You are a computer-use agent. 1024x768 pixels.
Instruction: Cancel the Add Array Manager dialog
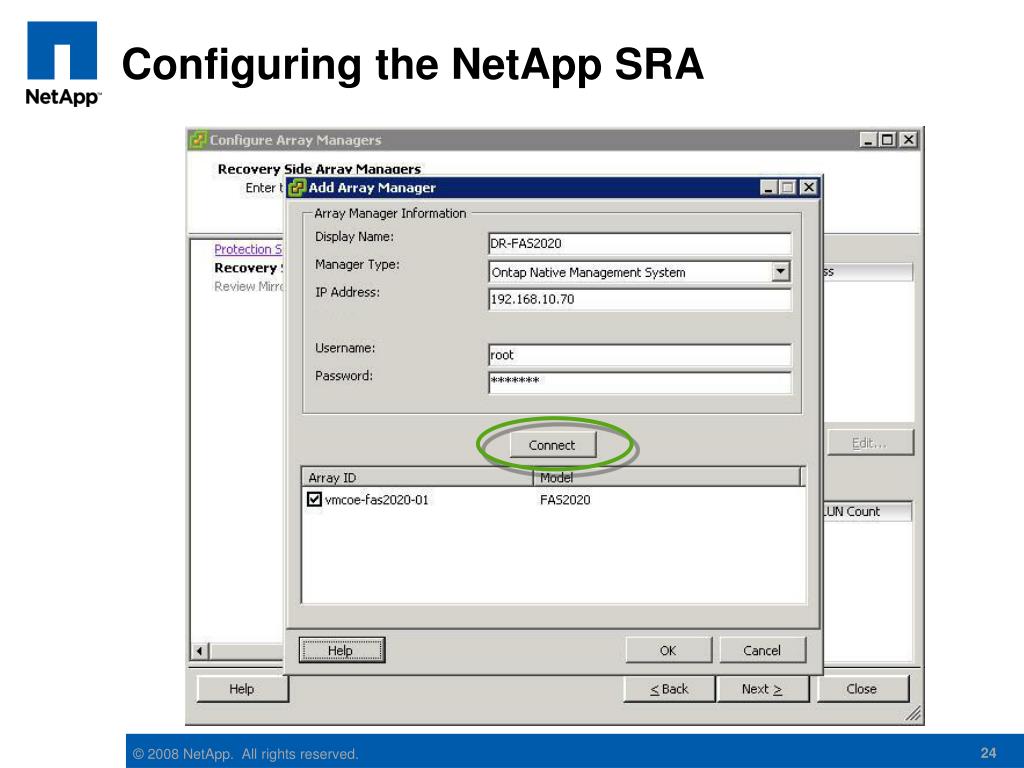762,651
